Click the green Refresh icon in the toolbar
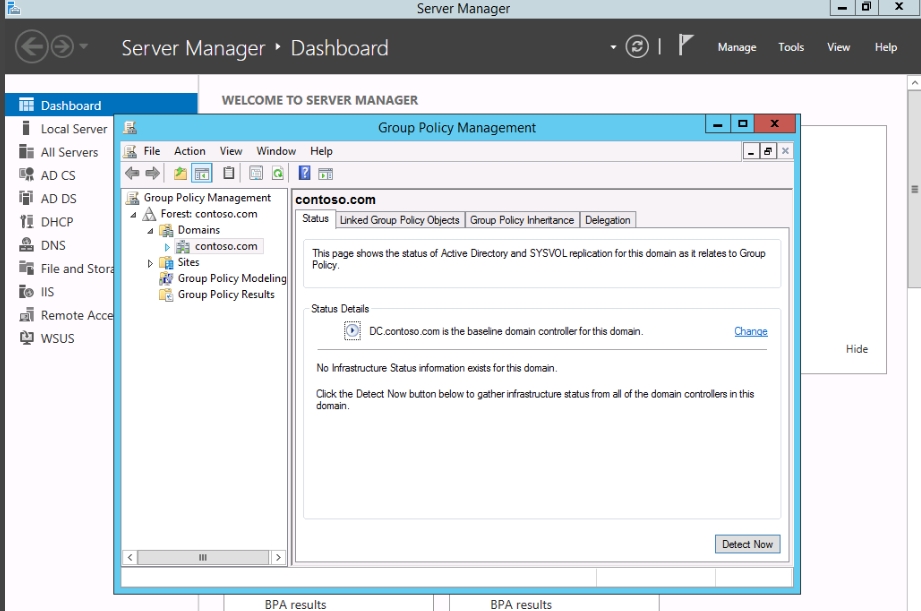 click(x=277, y=173)
